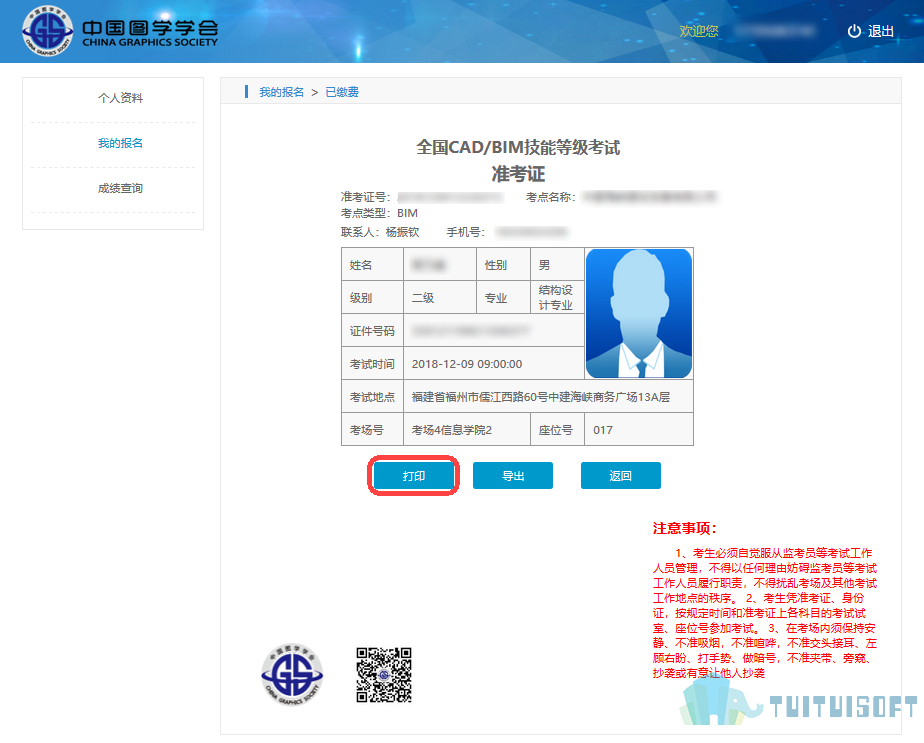The height and width of the screenshot is (743, 924).
Task: Click the level value 二级
Action: pos(423,298)
